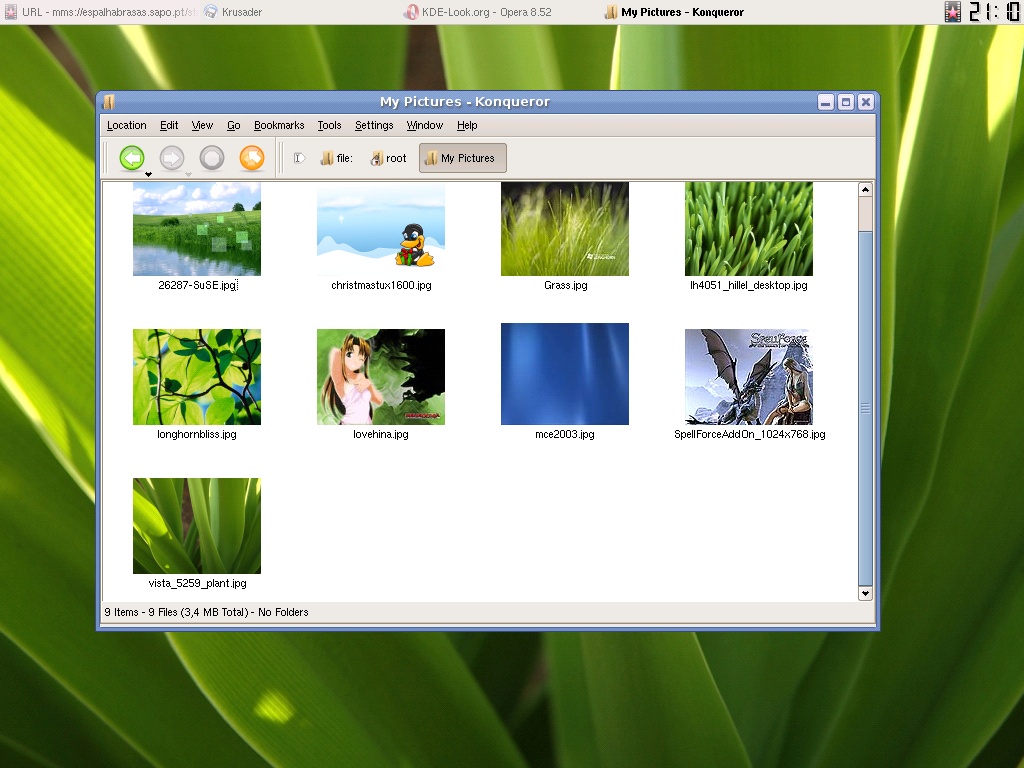Select the mce2003.jpg blue thumbnail
This screenshot has height=768, width=1024.
565,374
